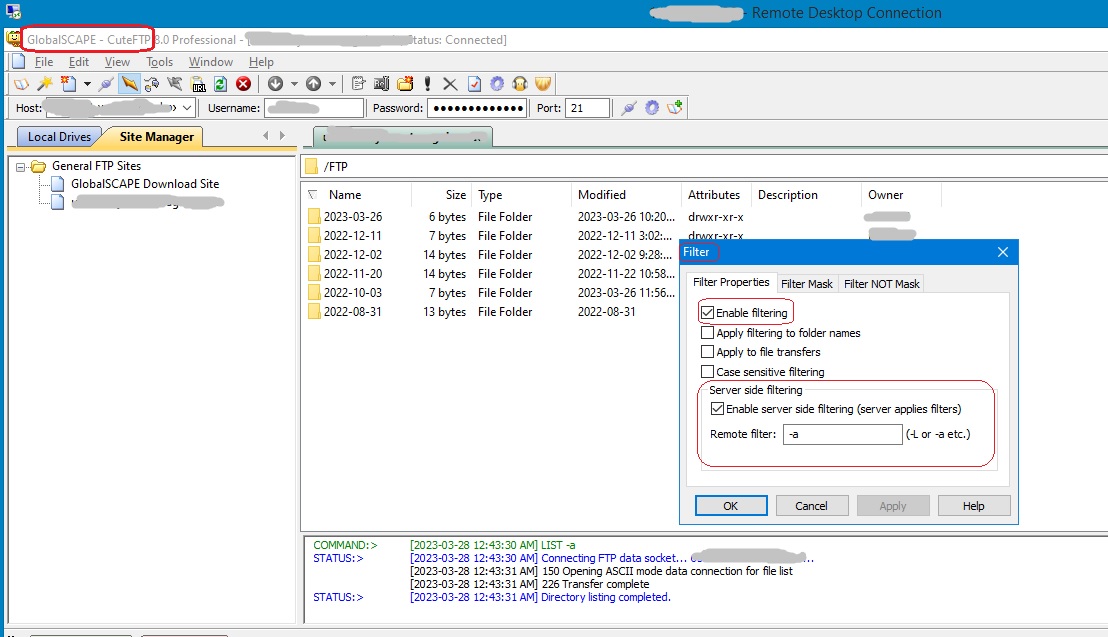Enable the Apply filtering to folder names checkbox

click(x=709, y=333)
